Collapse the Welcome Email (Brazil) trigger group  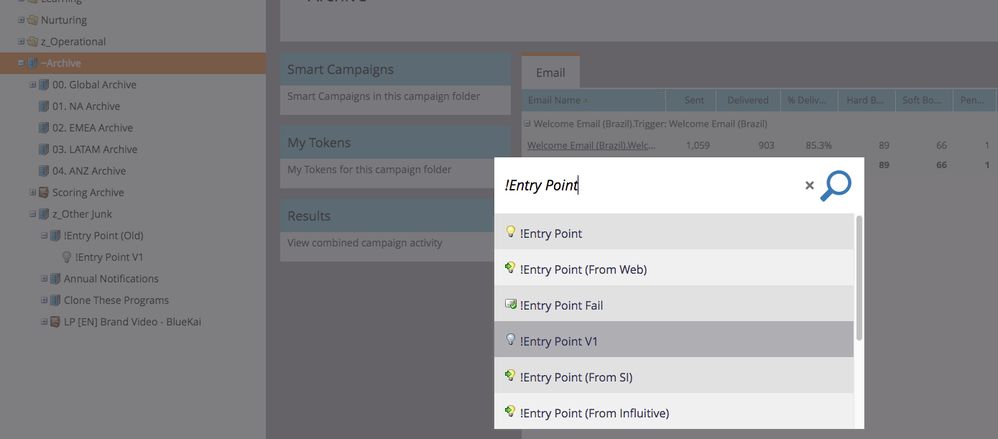[528, 123]
